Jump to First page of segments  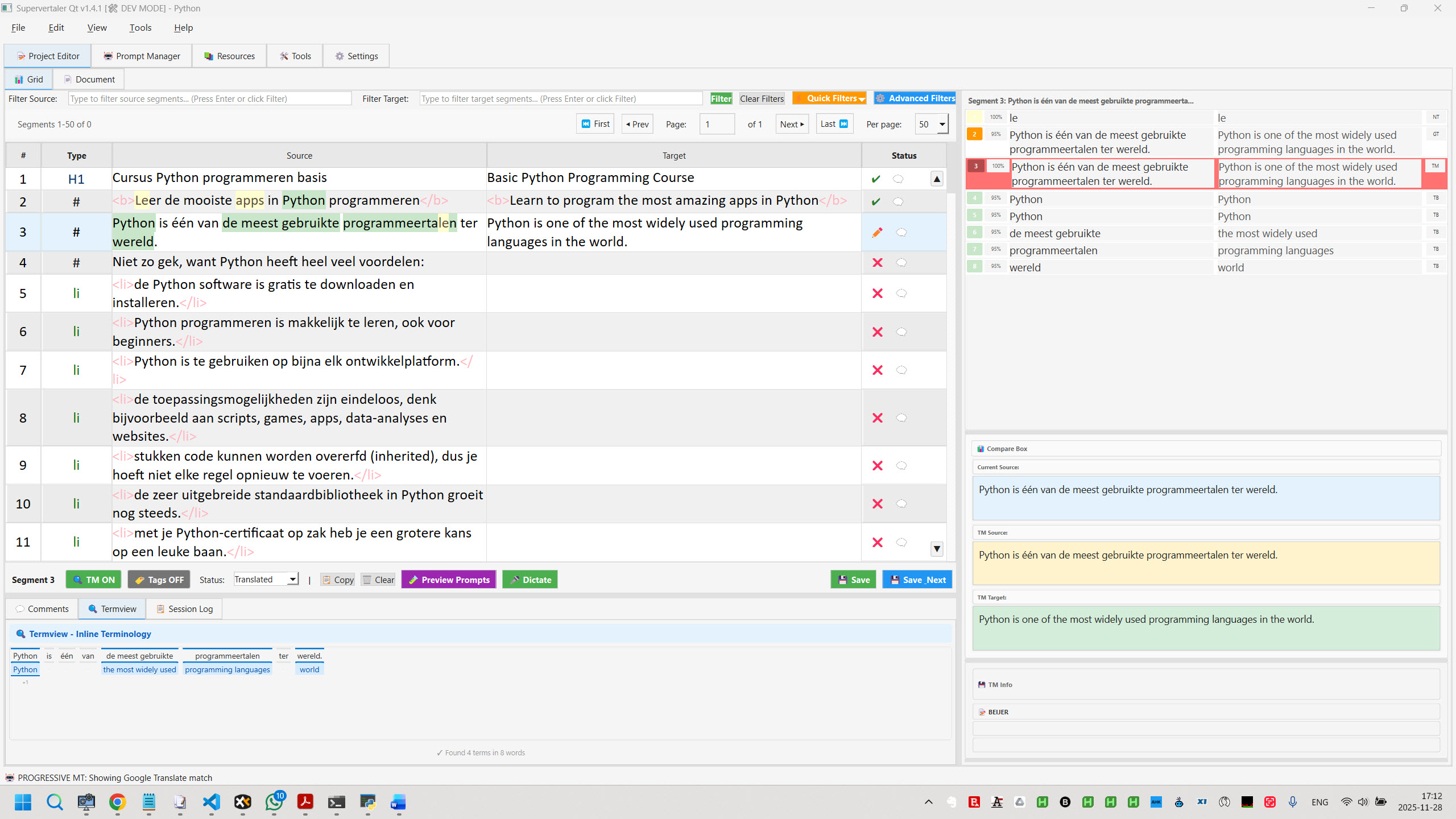pyautogui.click(x=595, y=124)
